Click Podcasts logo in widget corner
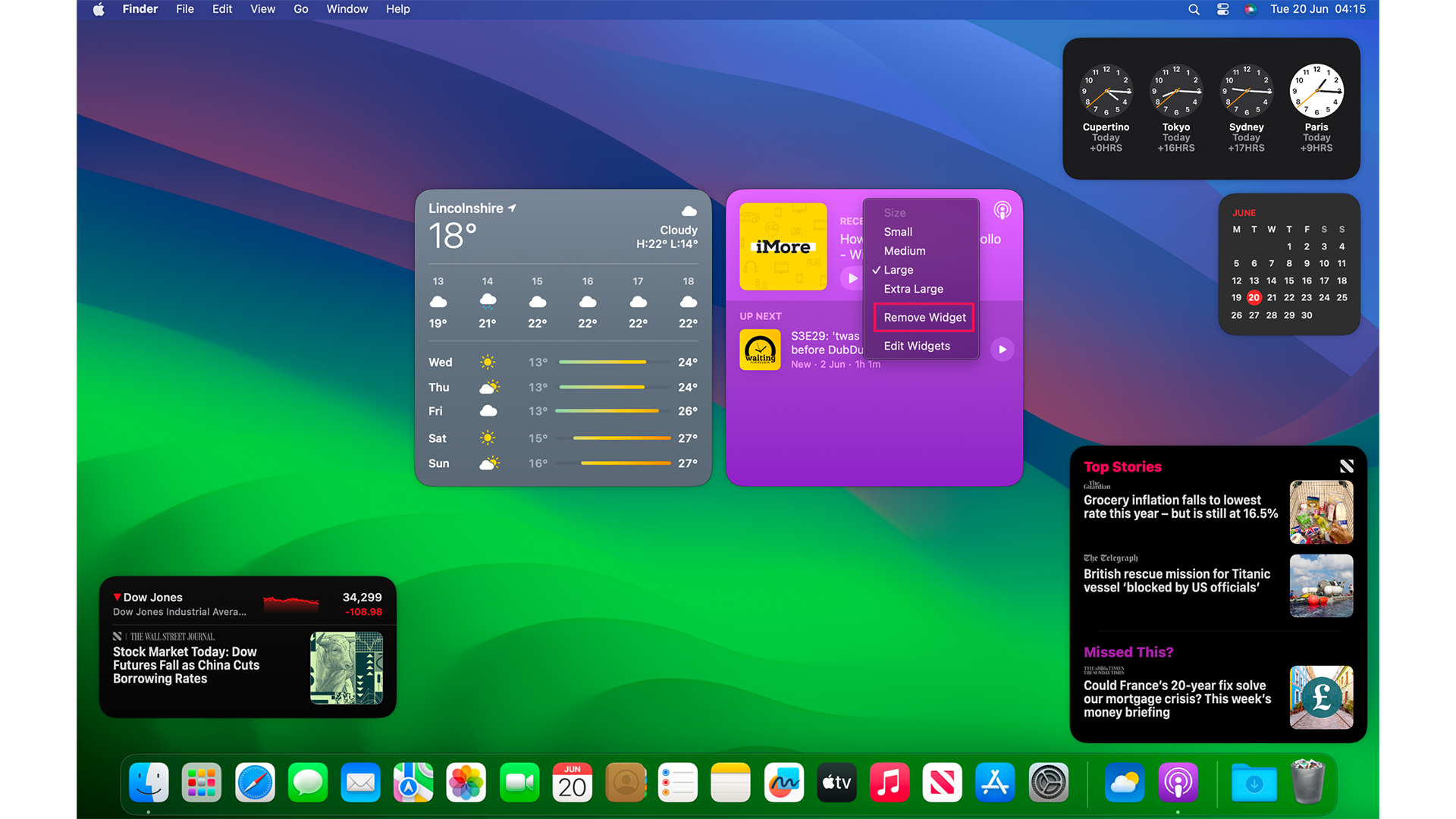 click(1003, 210)
